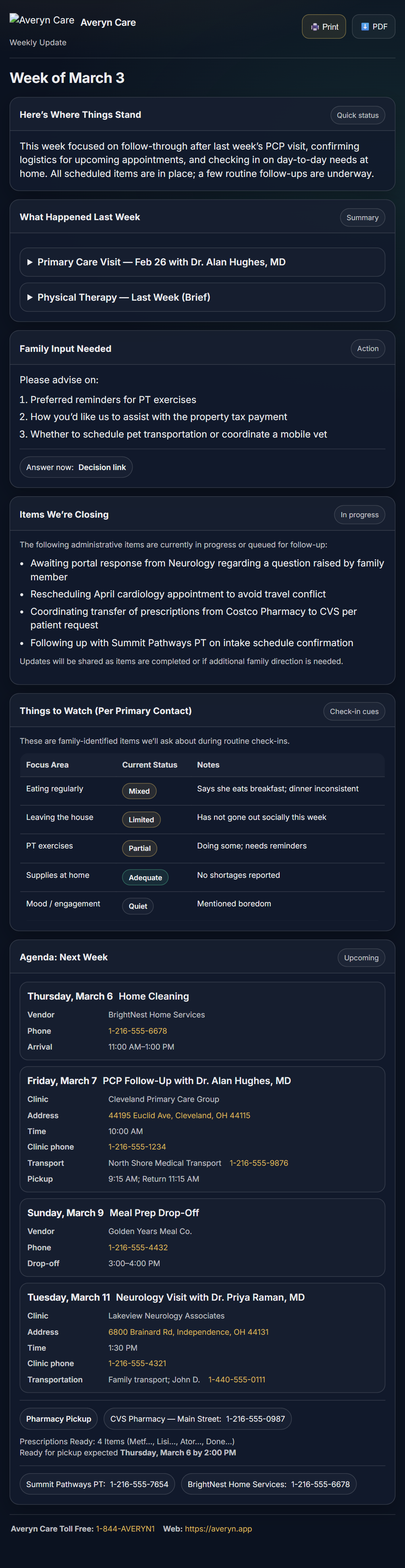Open the Brainard Rd neurology address
The height and width of the screenshot is (1568, 405).
(188, 1332)
